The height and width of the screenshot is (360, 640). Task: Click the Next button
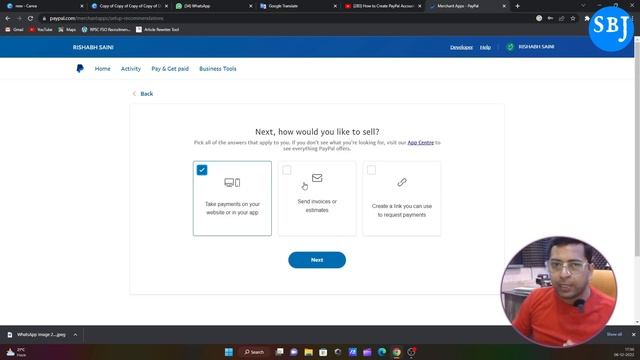tap(317, 260)
